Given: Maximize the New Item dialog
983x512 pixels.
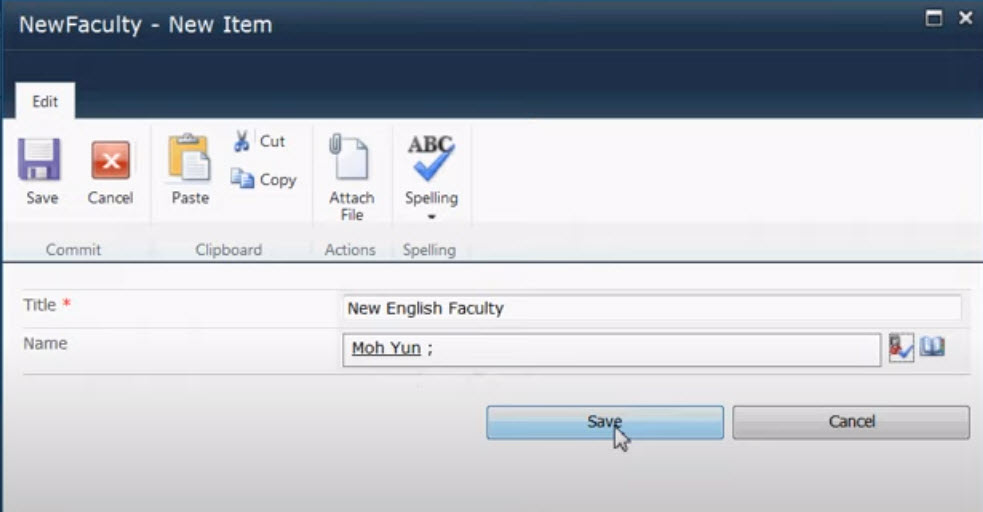Looking at the screenshot, I should [933, 18].
